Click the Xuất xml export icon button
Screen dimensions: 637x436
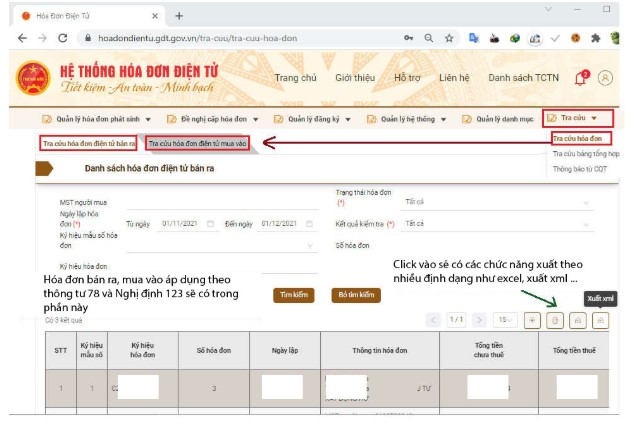600,321
